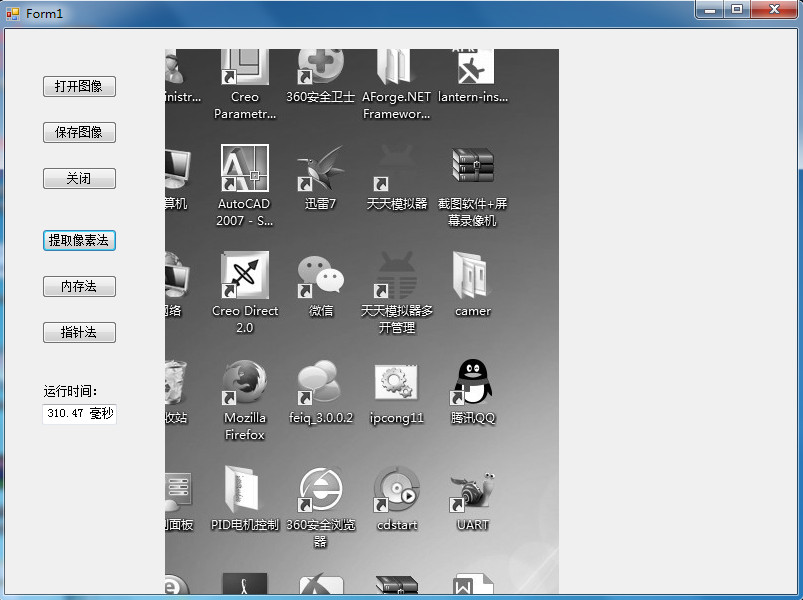Screen dimensions: 803x600
Task: Close the Form1 window
Action: tap(774, 10)
